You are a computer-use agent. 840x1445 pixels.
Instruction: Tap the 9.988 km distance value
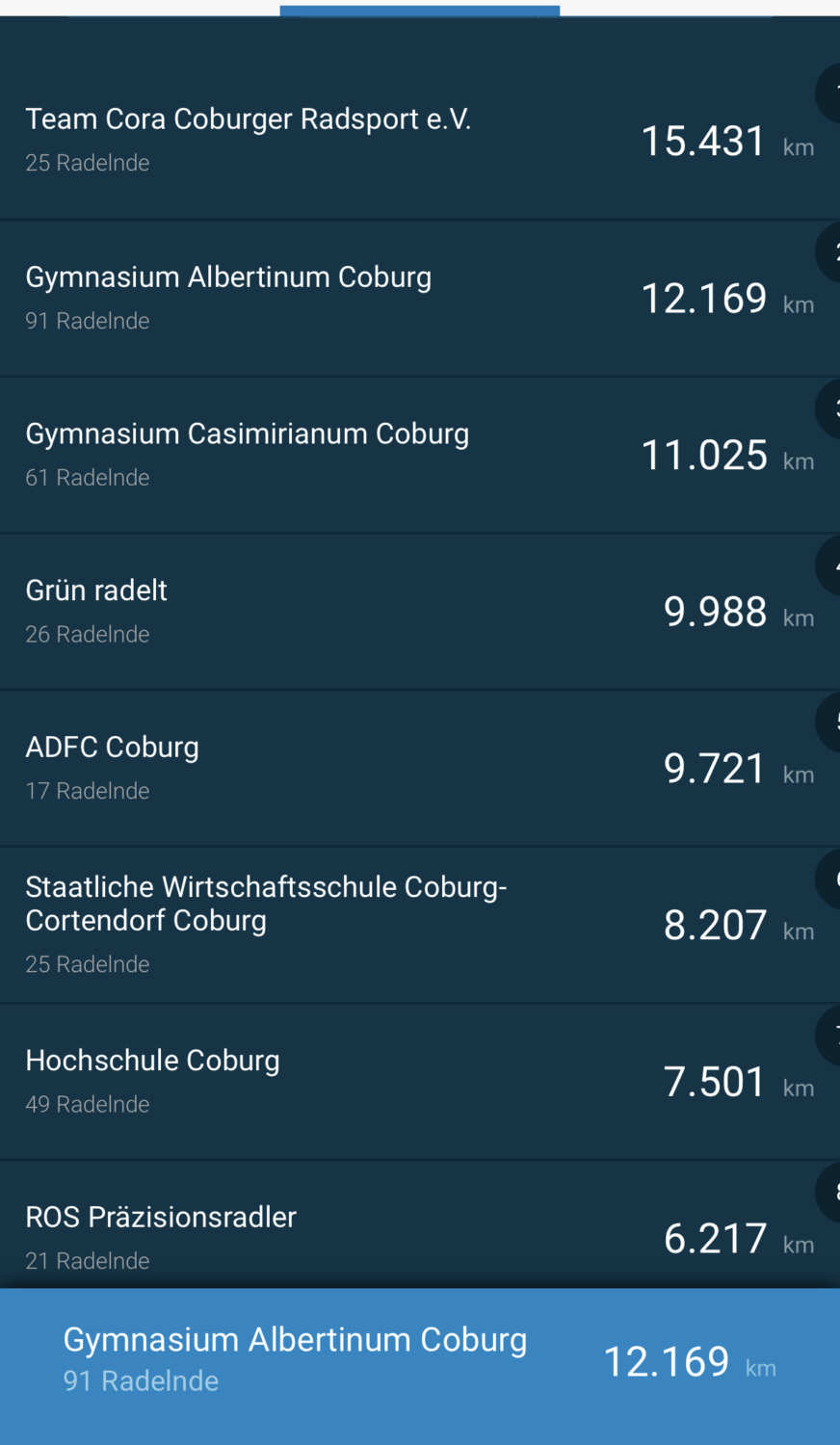pyautogui.click(x=715, y=613)
